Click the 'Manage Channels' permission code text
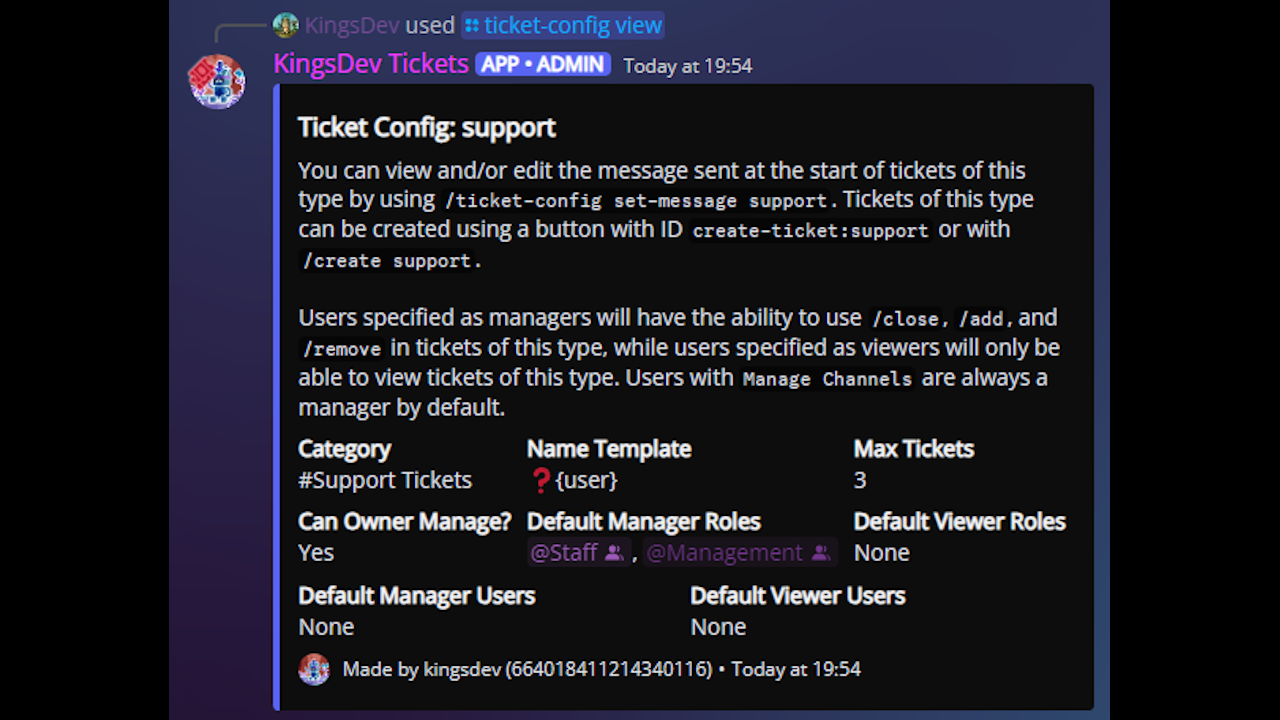The image size is (1280, 720). [x=827, y=379]
